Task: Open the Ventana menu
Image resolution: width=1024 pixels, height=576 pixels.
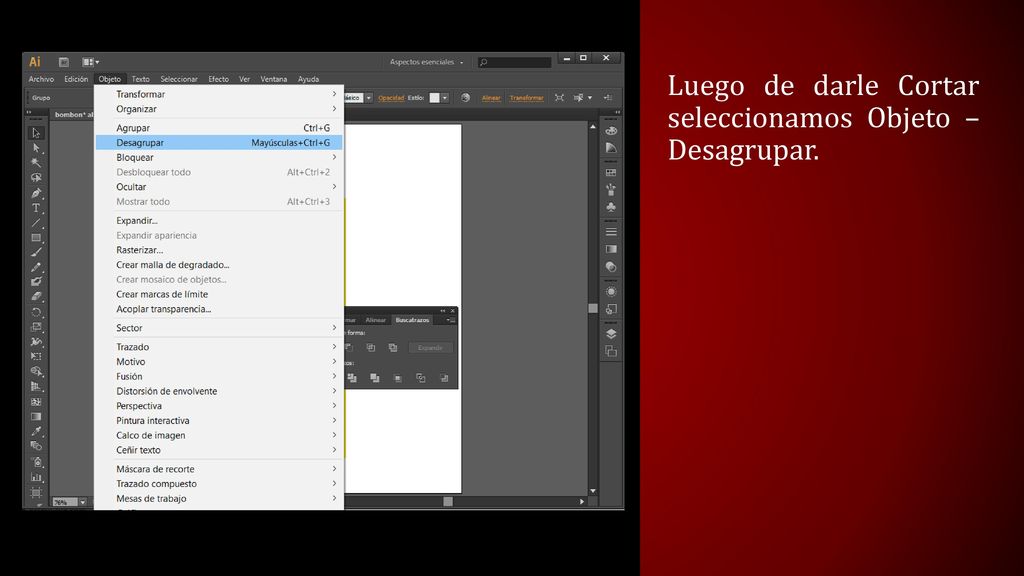Action: click(274, 79)
